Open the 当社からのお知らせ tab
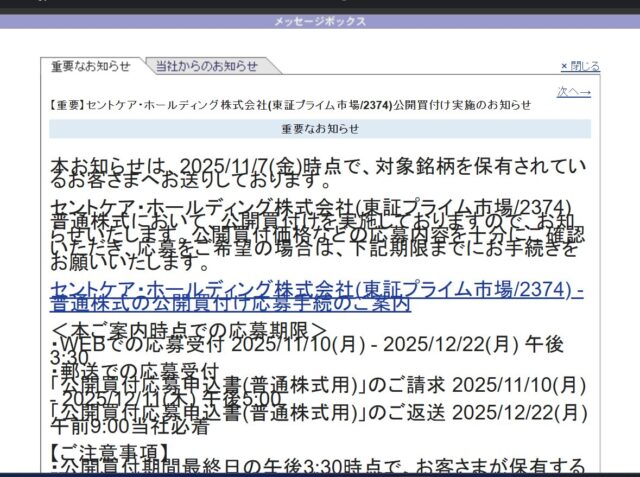 click(x=206, y=66)
